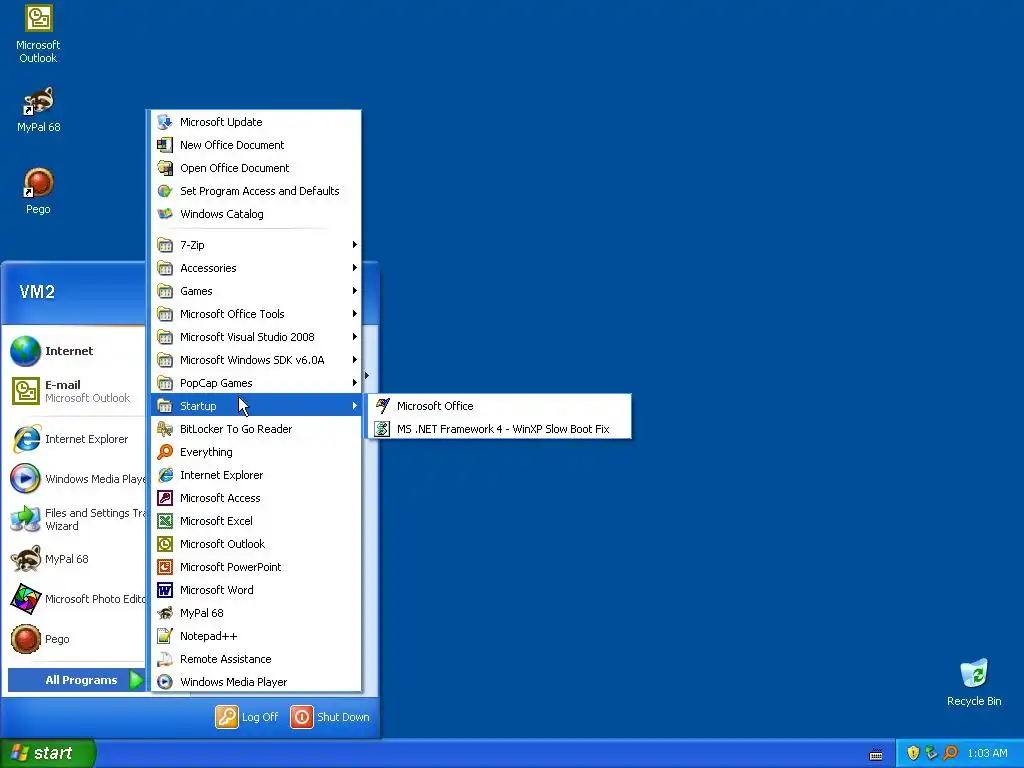Screen dimensions: 1024x768
Task: Expand Microsoft Windows SDK v6.0A folder
Action: [256, 360]
